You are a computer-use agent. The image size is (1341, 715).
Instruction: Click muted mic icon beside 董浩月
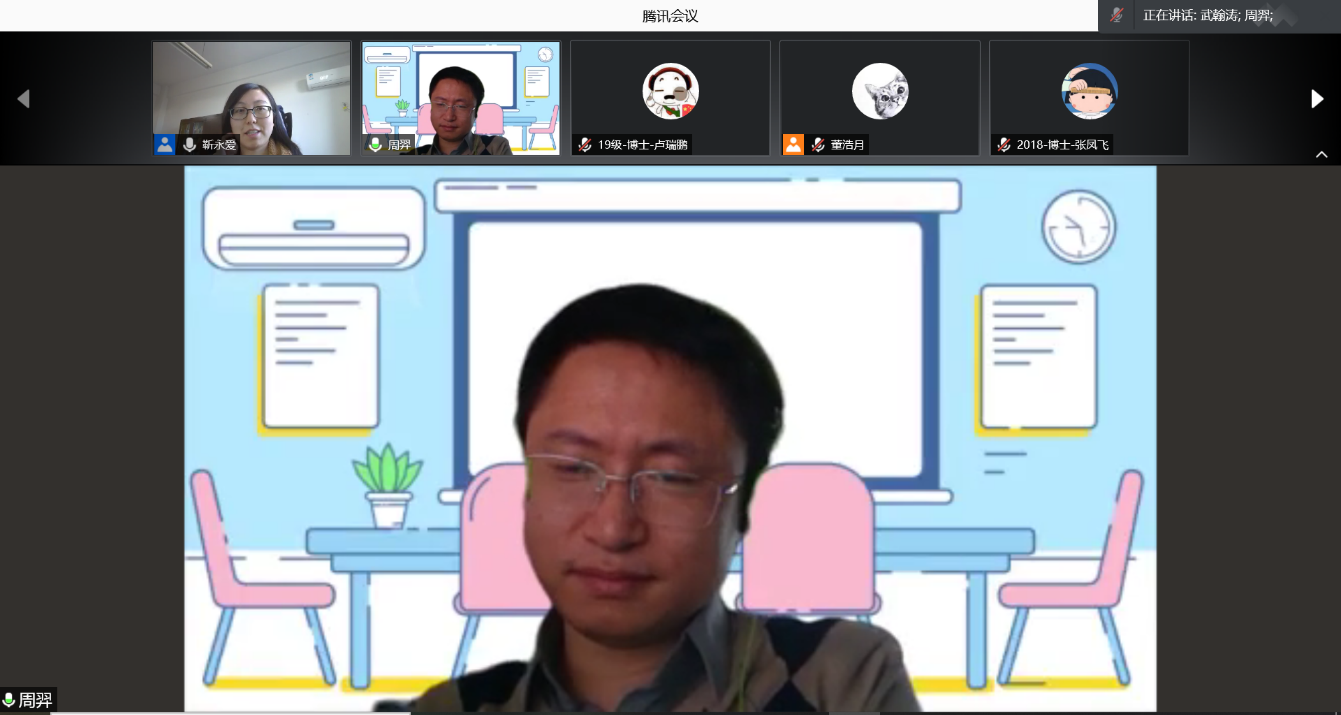818,145
